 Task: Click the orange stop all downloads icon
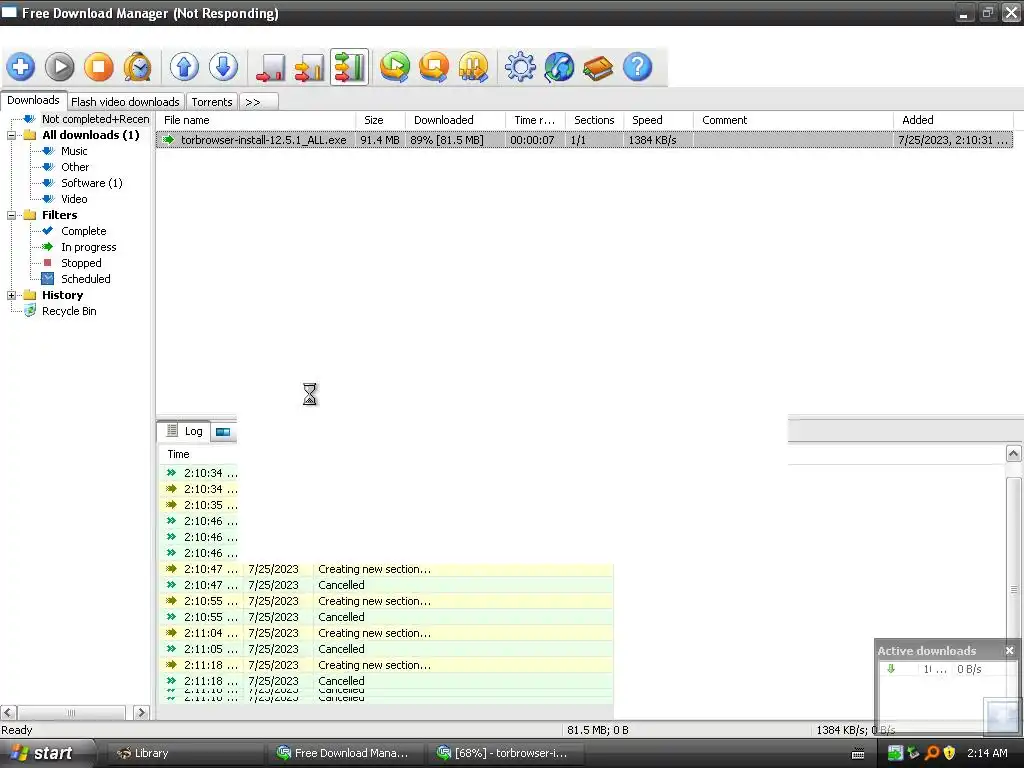pos(434,67)
